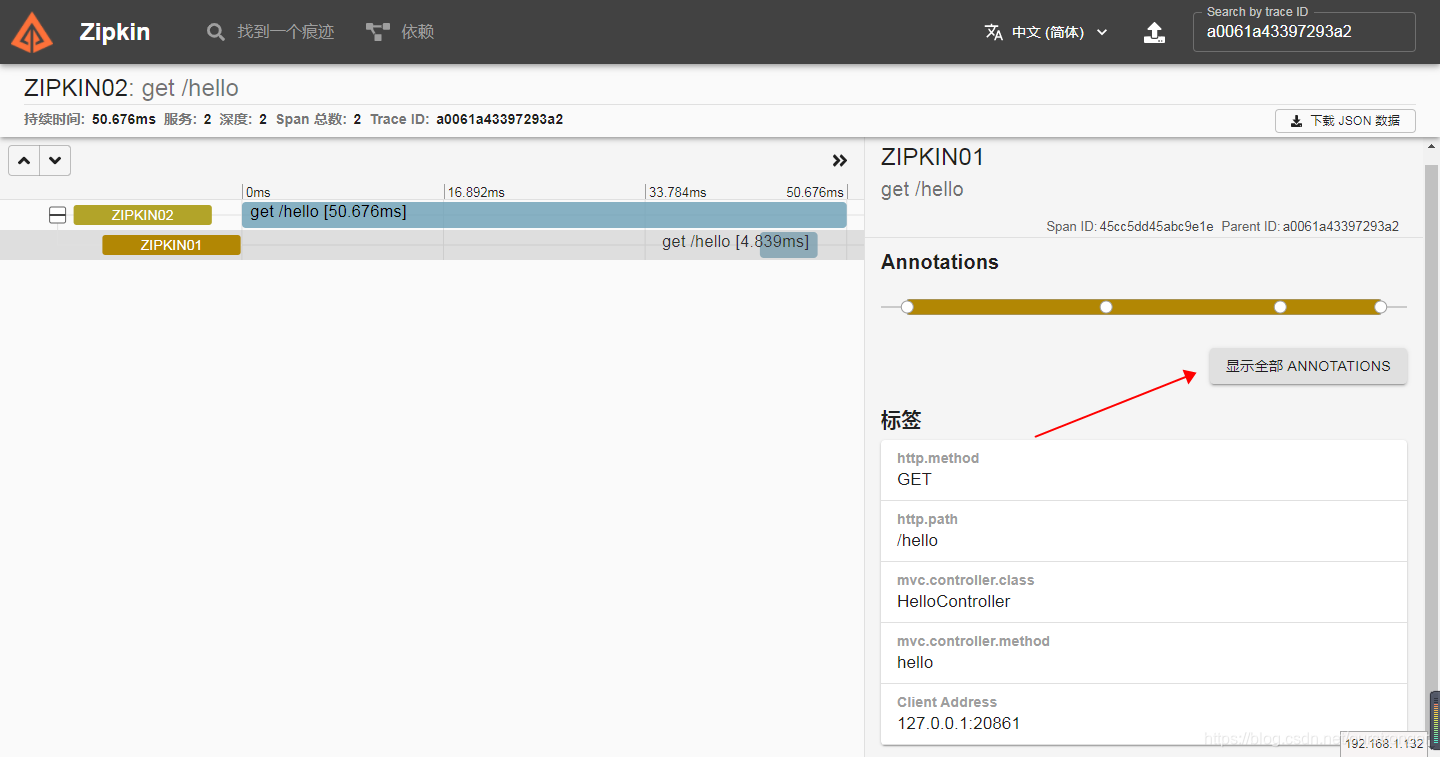Click the last annotation dot on timeline
Screen dimensions: 1440x757
coord(1381,307)
